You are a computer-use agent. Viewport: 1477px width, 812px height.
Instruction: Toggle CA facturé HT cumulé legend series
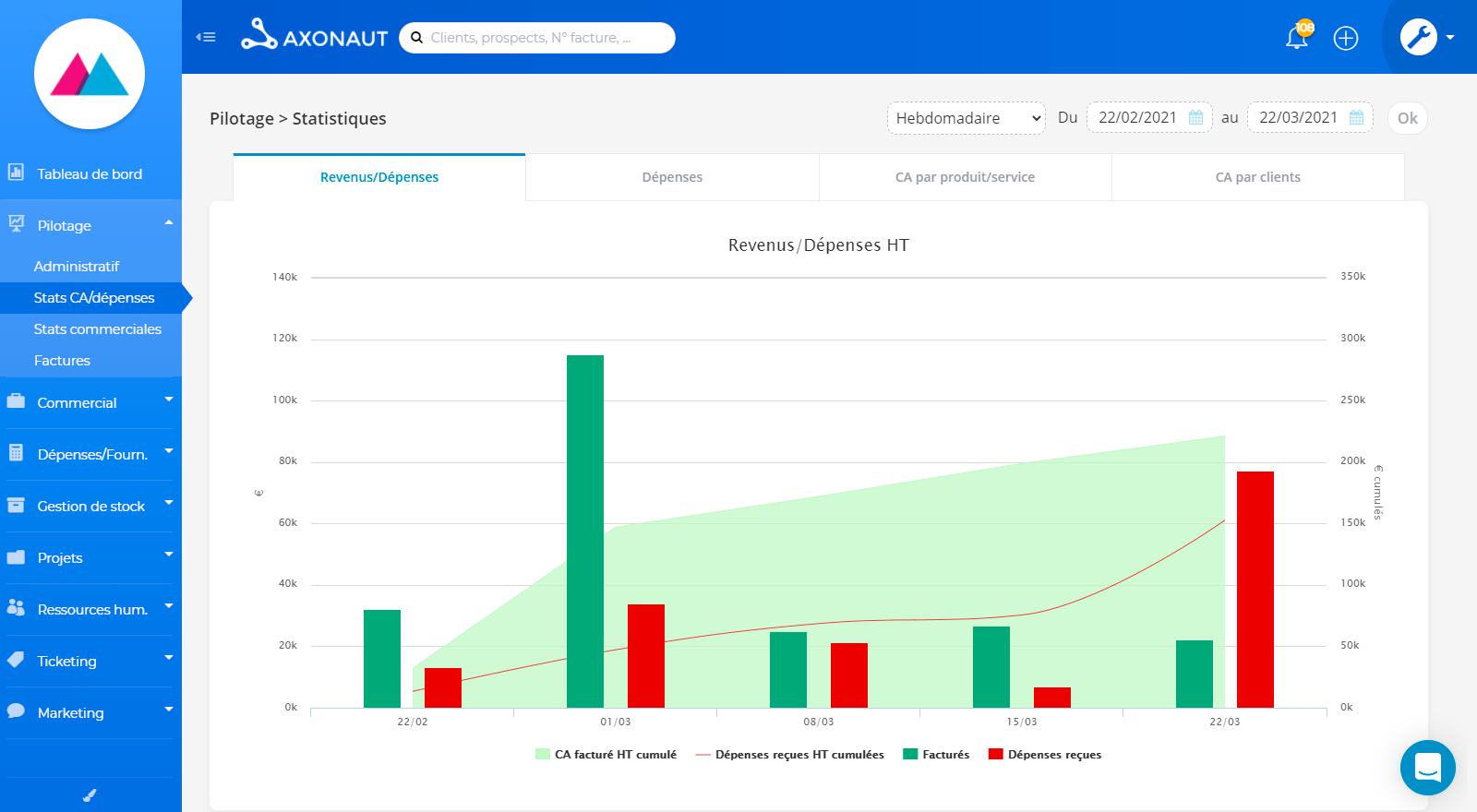[x=606, y=754]
